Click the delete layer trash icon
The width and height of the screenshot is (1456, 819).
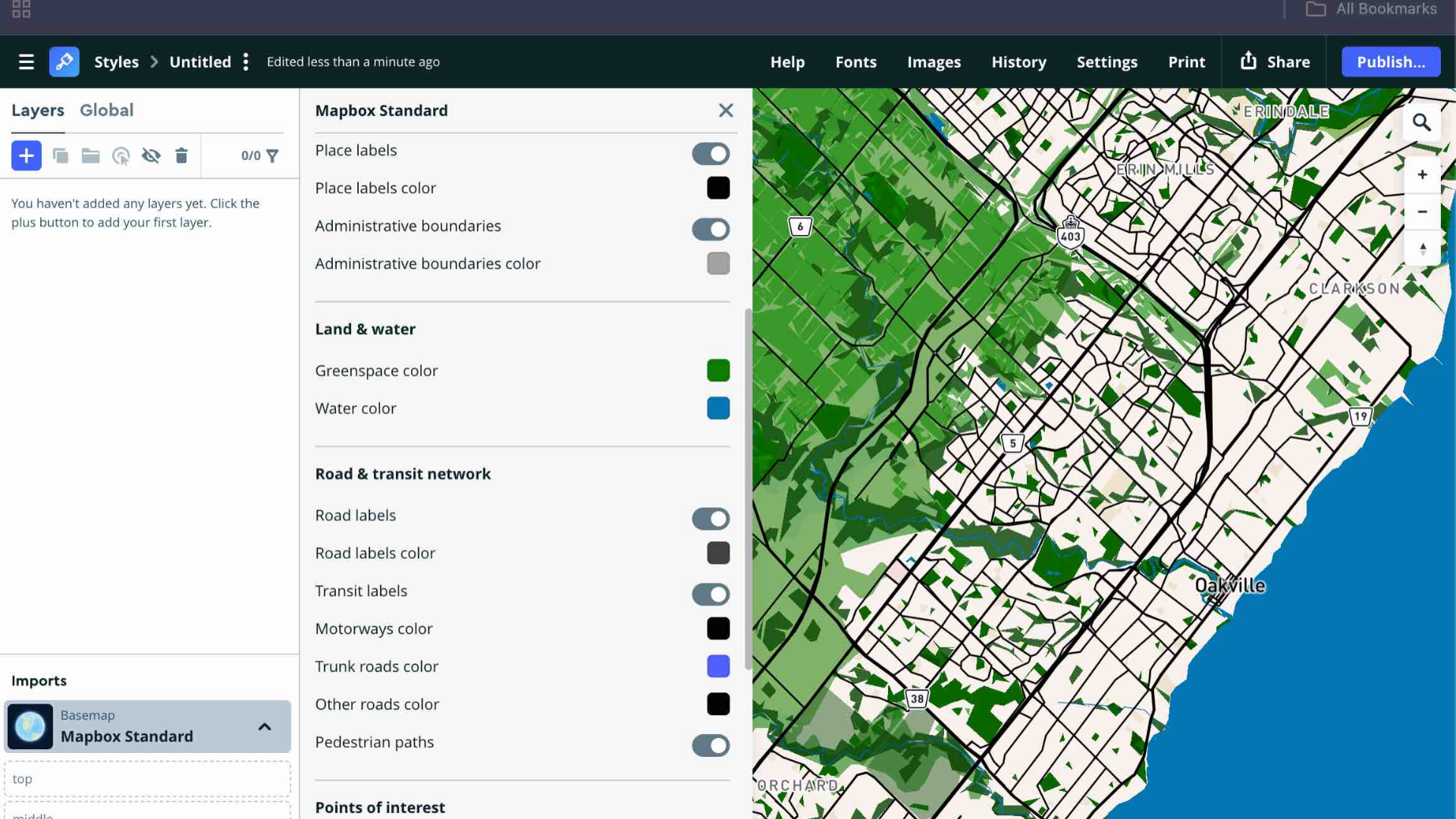click(x=181, y=155)
